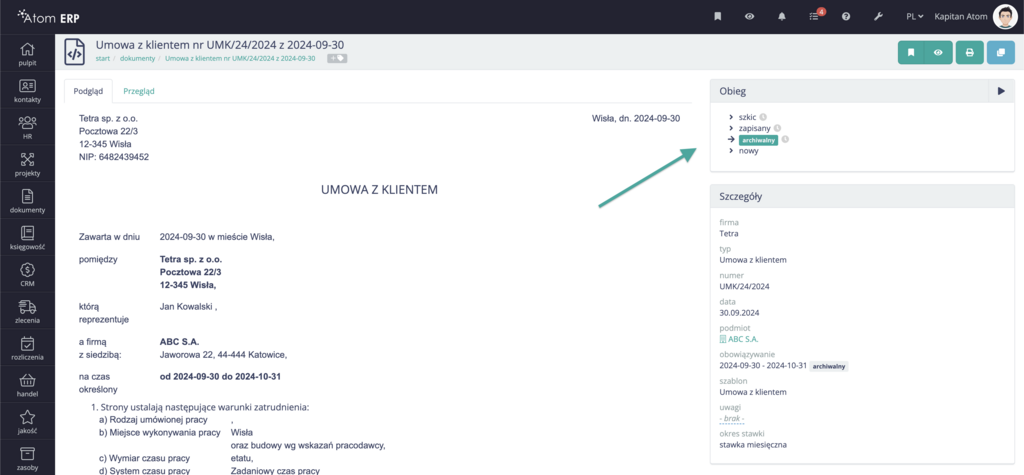Viewport: 1024px width, 475px height.
Task: Click the od 2024-09-30 do 2024-10-31 period
Action: coord(221,377)
